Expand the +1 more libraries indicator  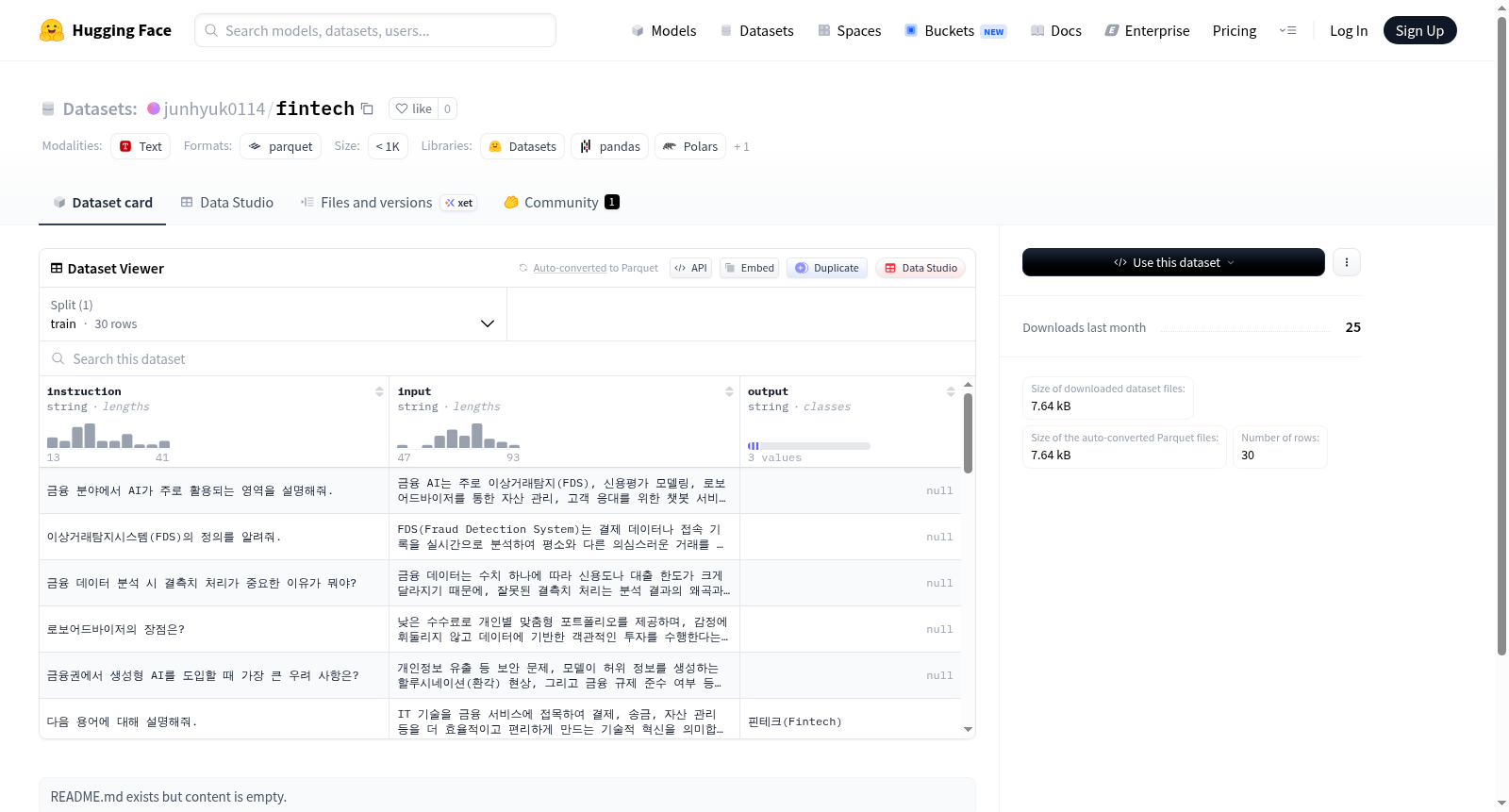[741, 147]
